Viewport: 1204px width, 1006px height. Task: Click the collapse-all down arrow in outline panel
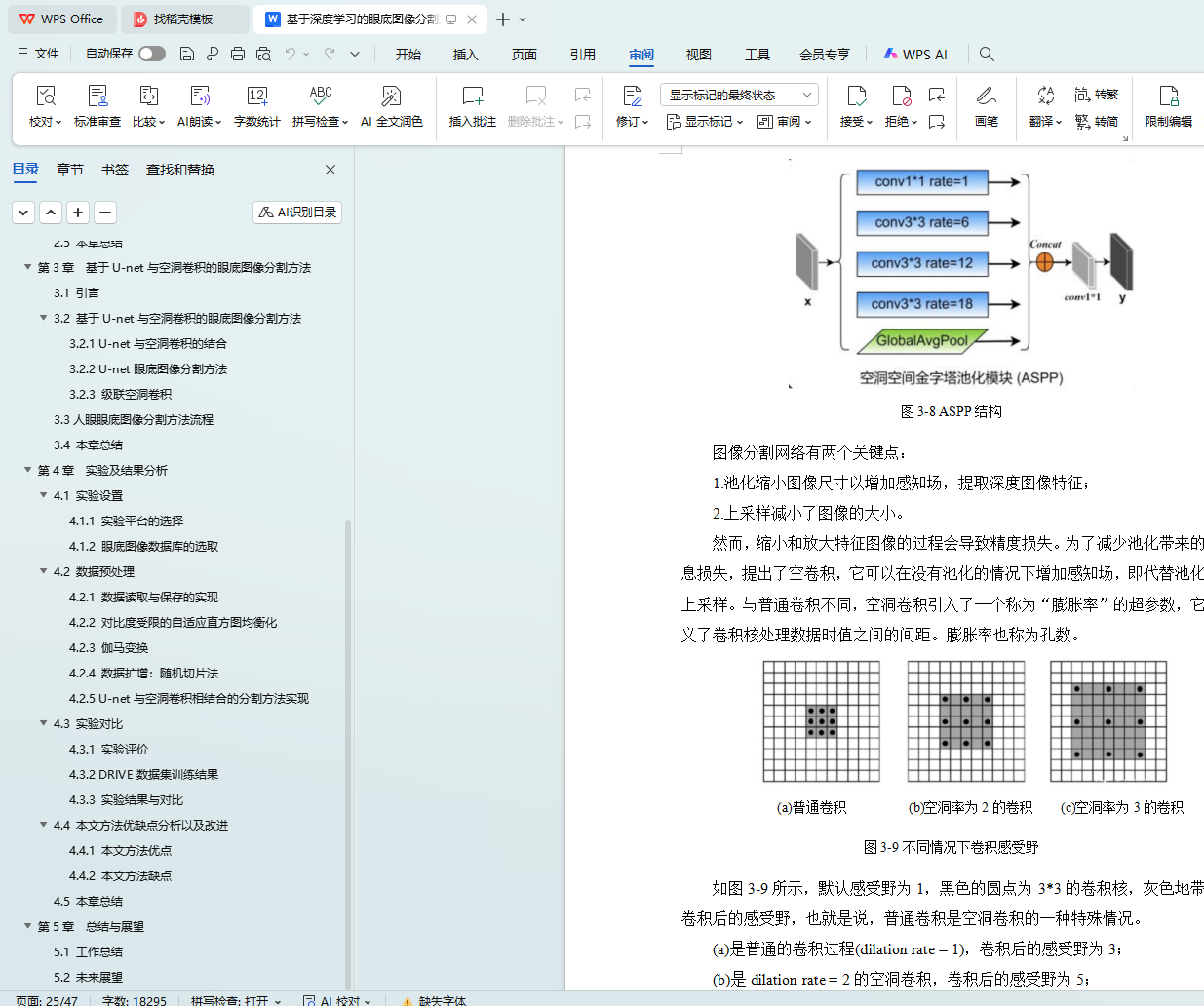(23, 212)
